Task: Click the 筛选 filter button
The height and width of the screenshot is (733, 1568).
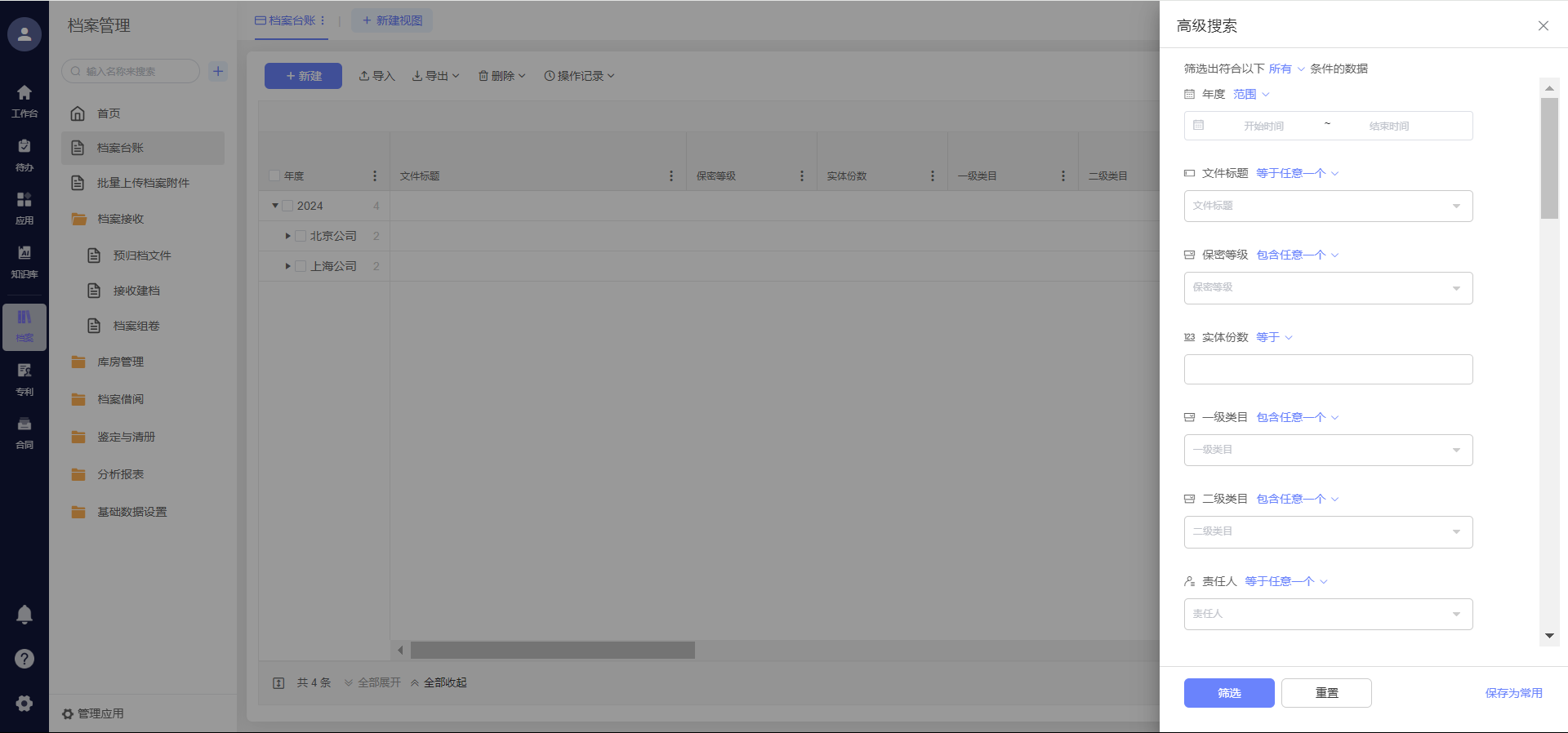Action: tap(1228, 693)
